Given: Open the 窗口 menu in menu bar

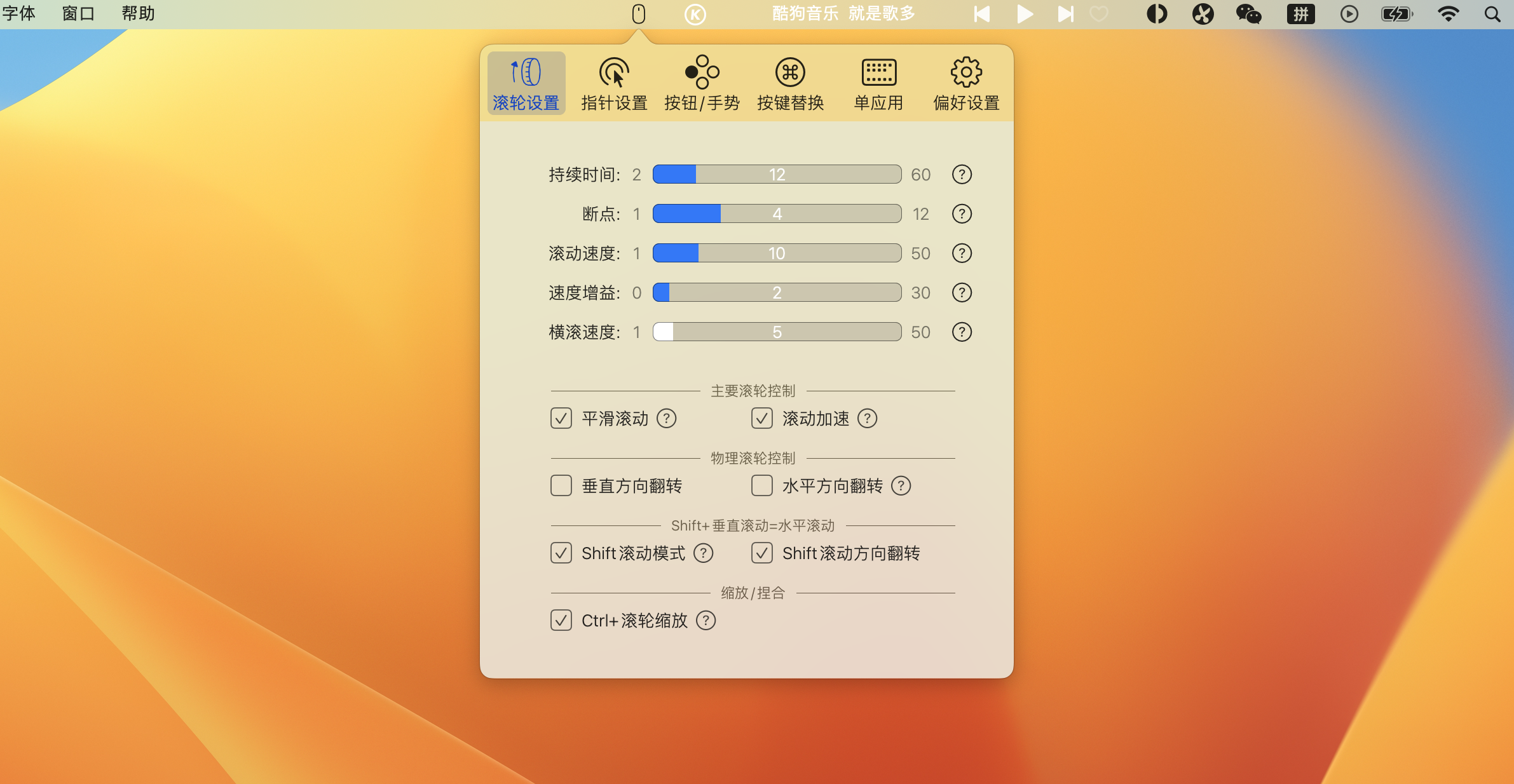Looking at the screenshot, I should (x=78, y=13).
